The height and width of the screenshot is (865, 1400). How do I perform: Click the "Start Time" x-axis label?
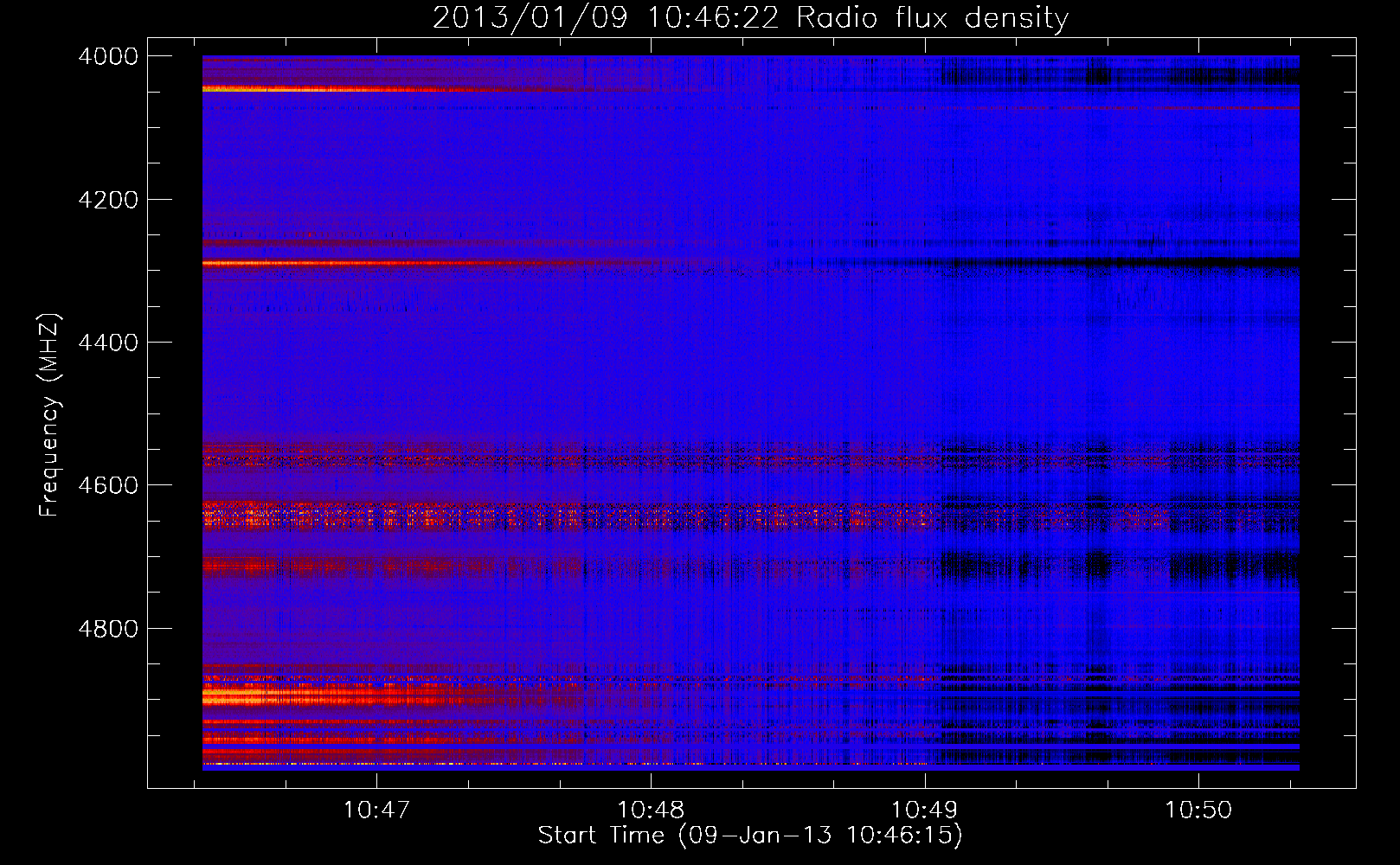coord(600,836)
